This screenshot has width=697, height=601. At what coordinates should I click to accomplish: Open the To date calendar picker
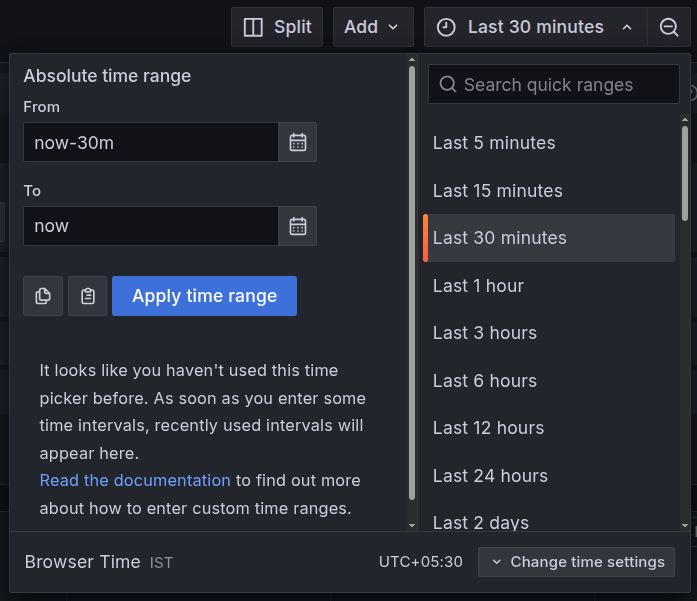(298, 226)
